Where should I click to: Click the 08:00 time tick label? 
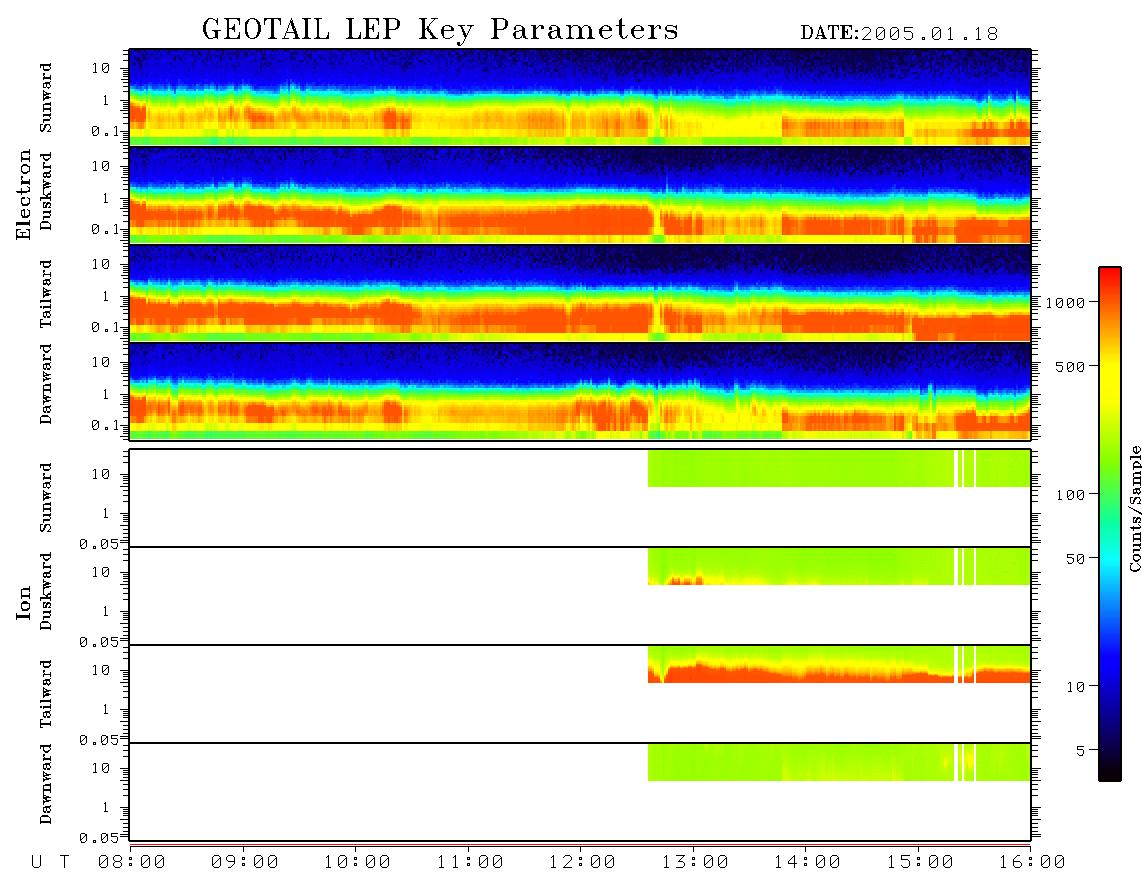pos(132,862)
